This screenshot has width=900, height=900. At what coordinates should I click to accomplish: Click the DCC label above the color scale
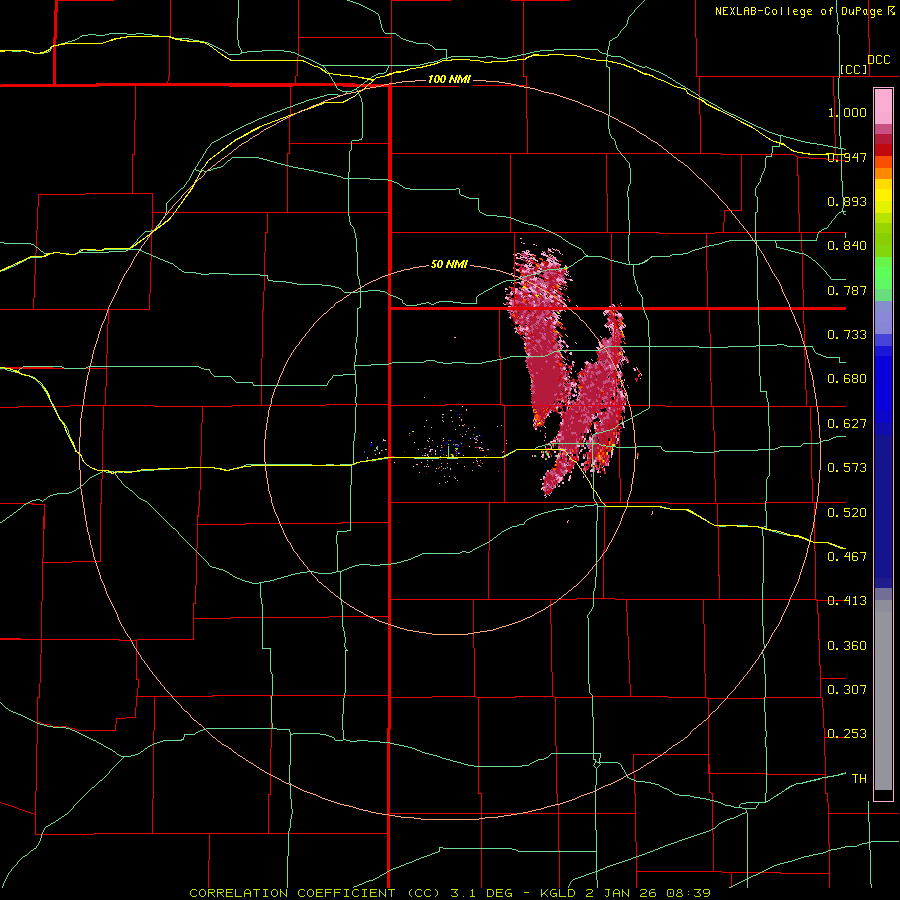879,60
